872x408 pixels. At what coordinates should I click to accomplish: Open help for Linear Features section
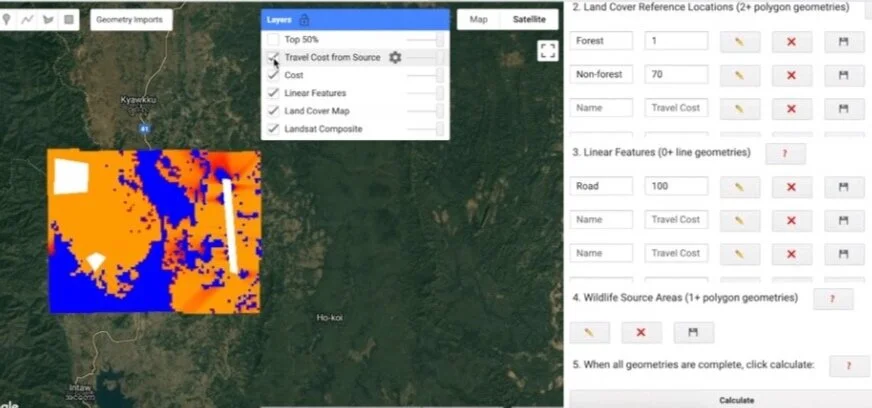coord(785,153)
